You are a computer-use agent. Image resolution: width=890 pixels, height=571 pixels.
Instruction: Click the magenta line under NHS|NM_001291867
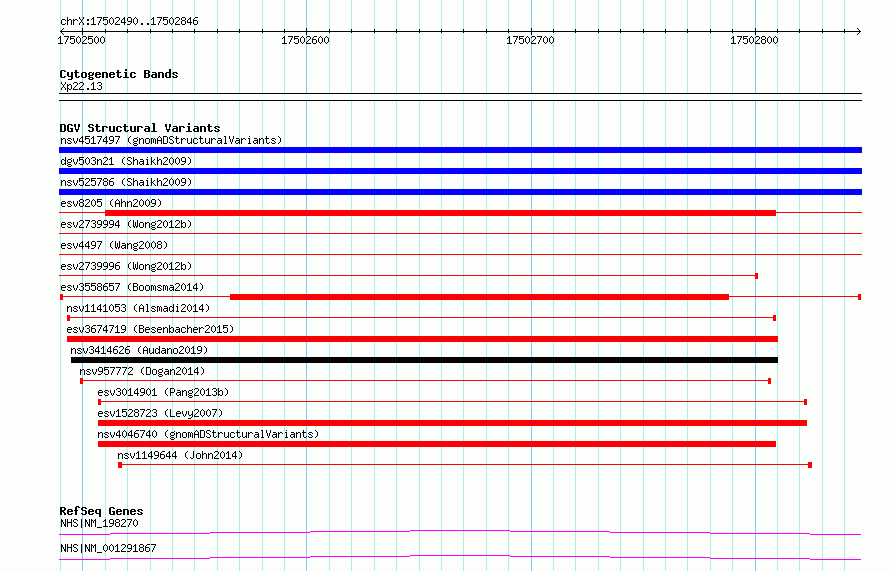tap(460, 557)
